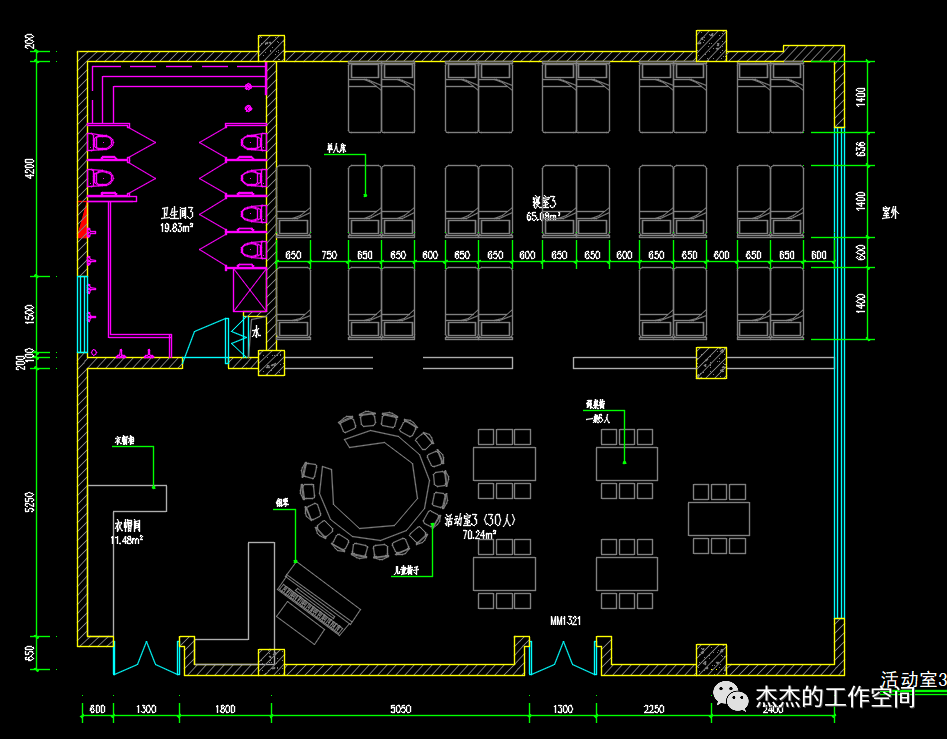The width and height of the screenshot is (947, 739).
Task: Select the 卫生间3 room label
Action: [178, 214]
